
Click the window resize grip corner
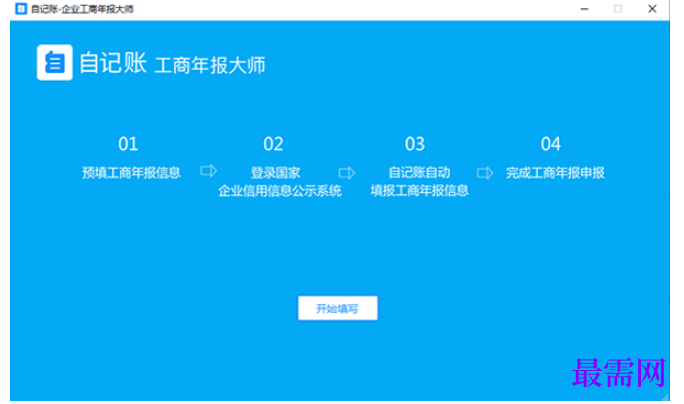pos(665,397)
